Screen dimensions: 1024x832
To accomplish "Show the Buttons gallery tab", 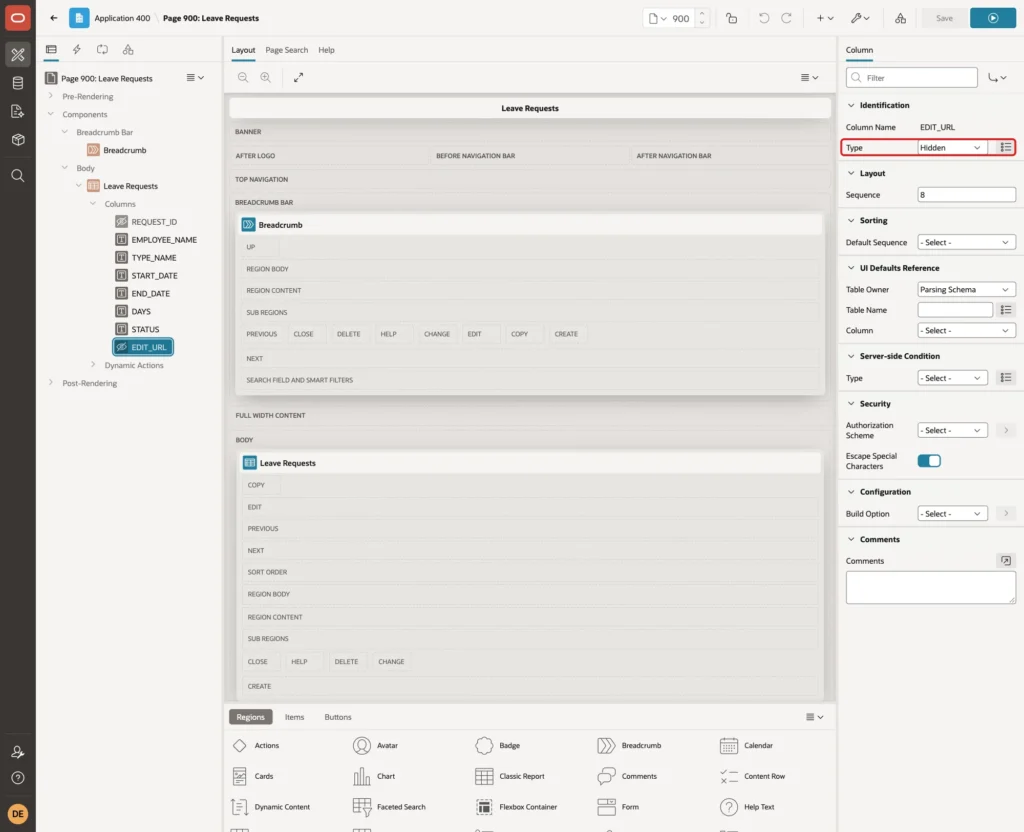I will click(338, 717).
